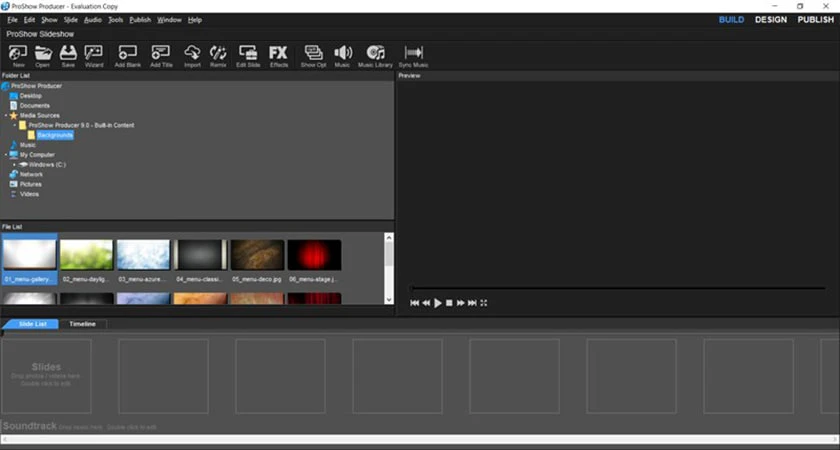Open the Import tool

192,56
